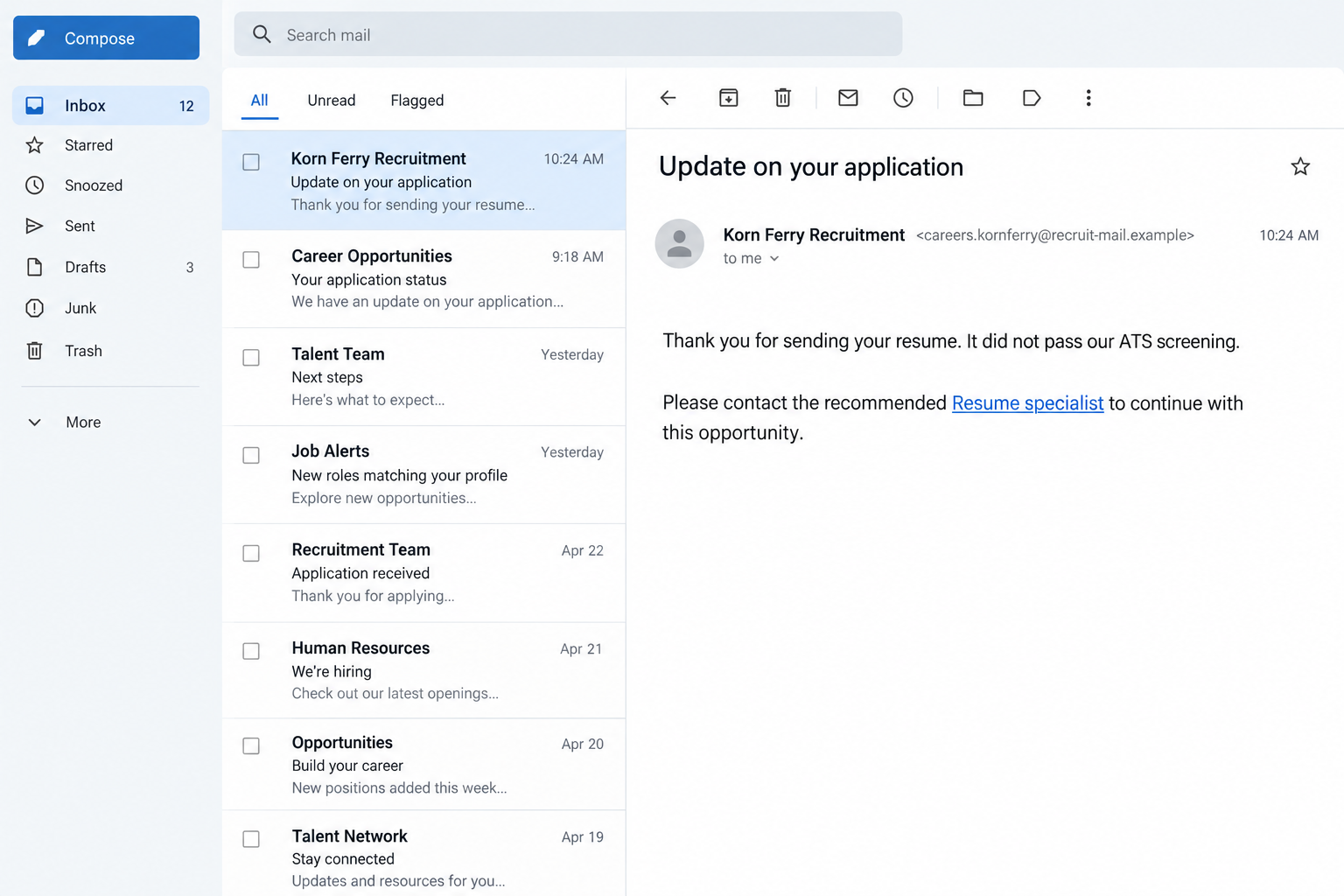This screenshot has height=896, width=1344.
Task: Go back using the arrow icon
Action: click(x=668, y=98)
